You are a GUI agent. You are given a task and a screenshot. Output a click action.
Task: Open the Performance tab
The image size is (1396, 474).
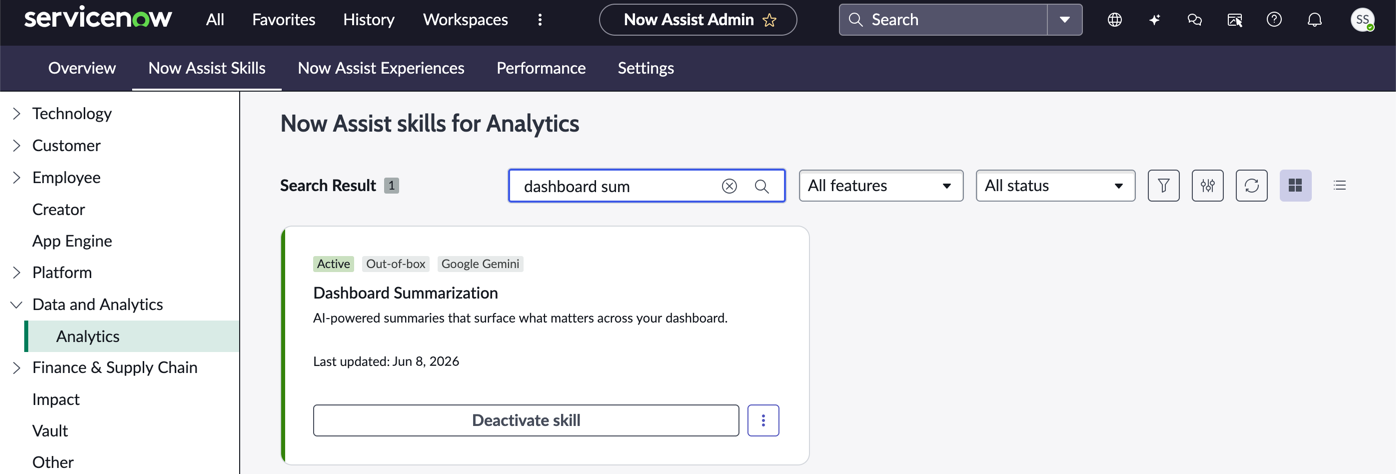pos(541,68)
